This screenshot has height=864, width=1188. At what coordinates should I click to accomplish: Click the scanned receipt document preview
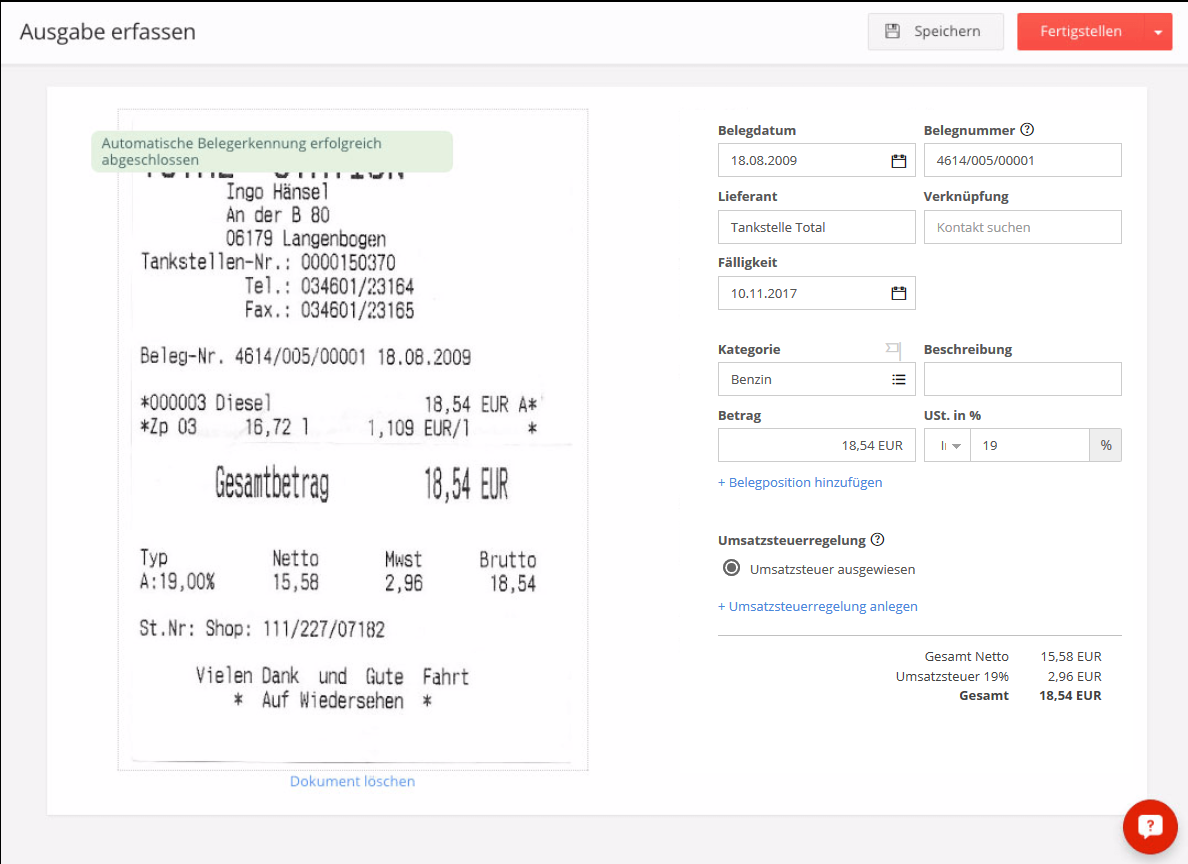pyautogui.click(x=352, y=450)
